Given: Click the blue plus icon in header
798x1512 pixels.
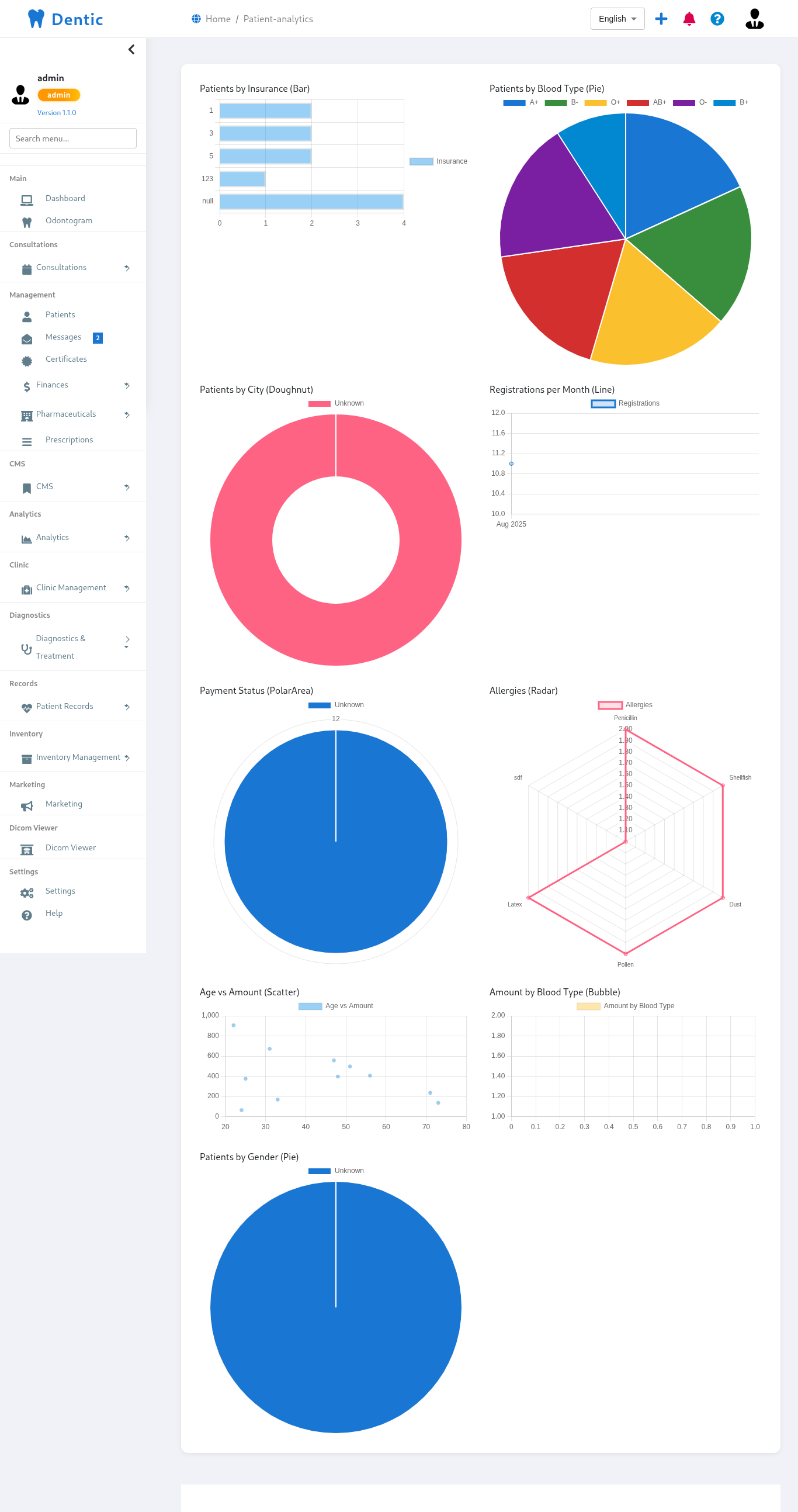Looking at the screenshot, I should 661,19.
